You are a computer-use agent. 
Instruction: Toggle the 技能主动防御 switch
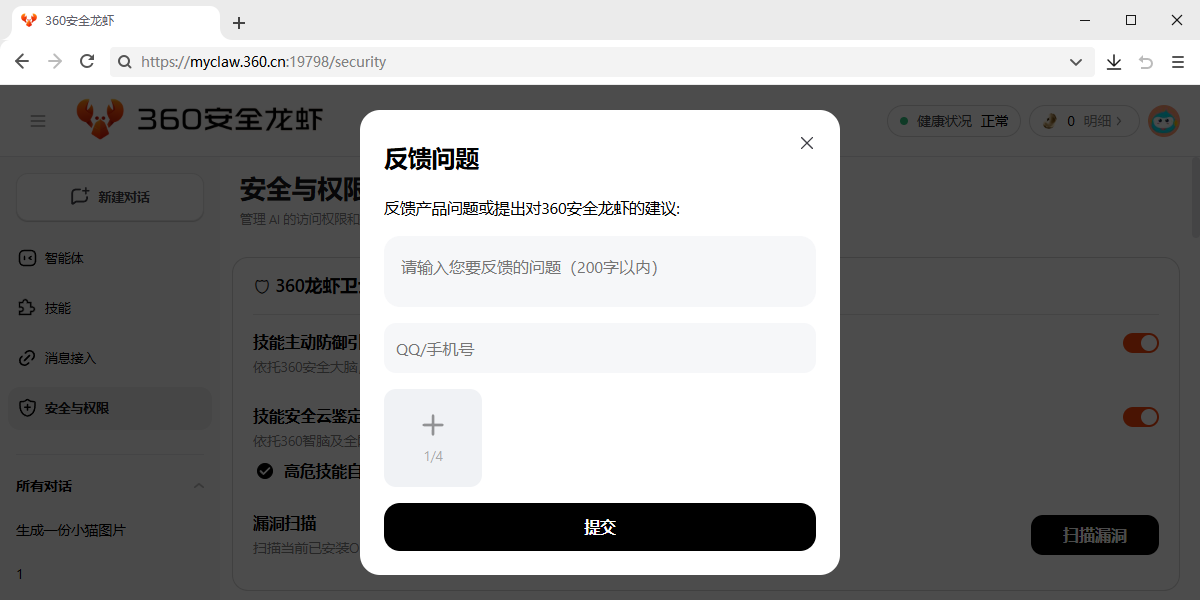(x=1140, y=343)
